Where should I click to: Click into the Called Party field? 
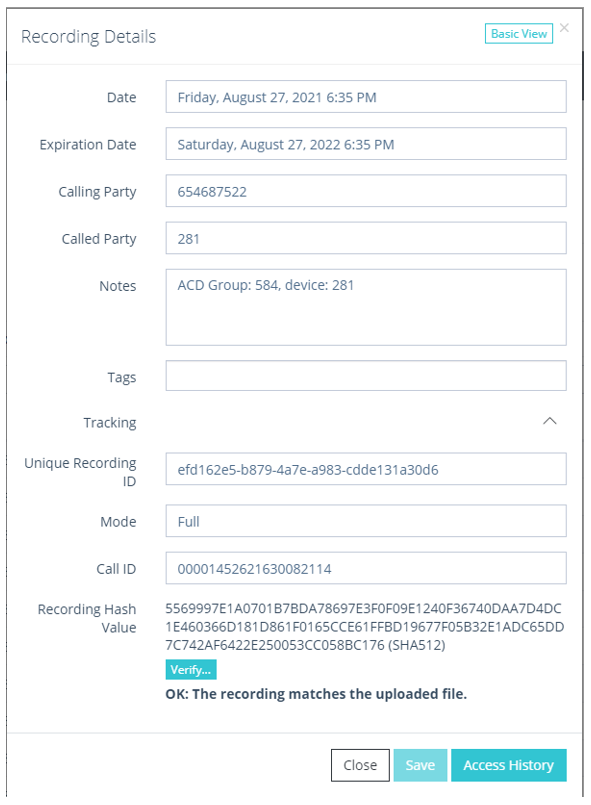tap(366, 238)
